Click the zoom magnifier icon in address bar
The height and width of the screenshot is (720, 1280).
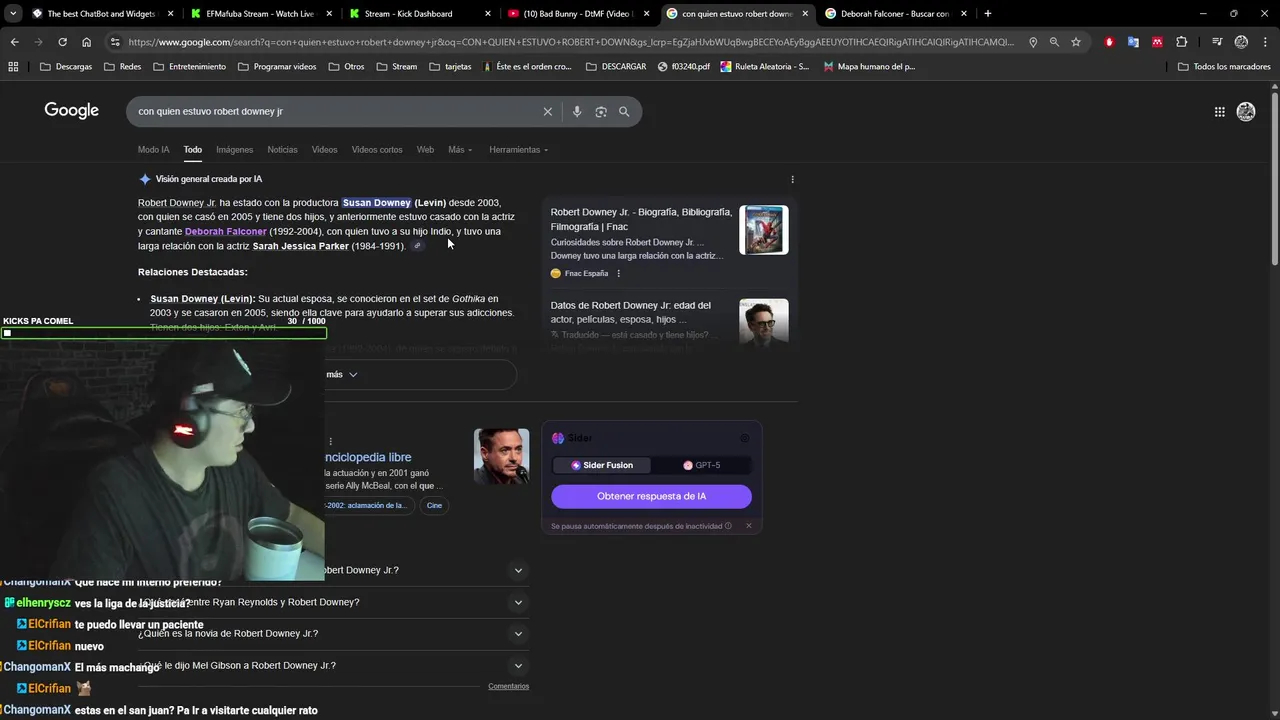point(1054,42)
